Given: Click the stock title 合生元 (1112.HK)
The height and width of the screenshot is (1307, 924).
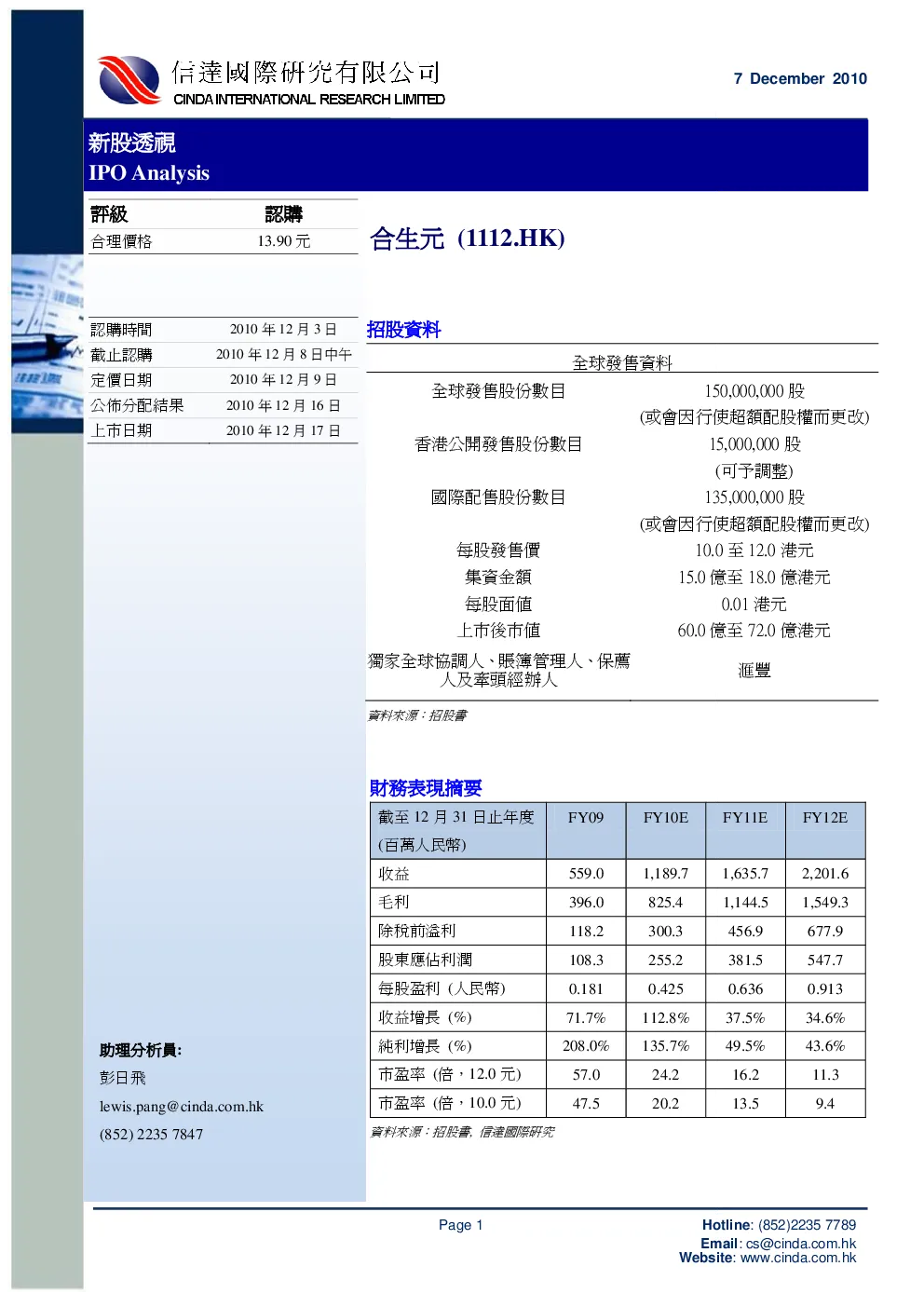Looking at the screenshot, I should 468,238.
